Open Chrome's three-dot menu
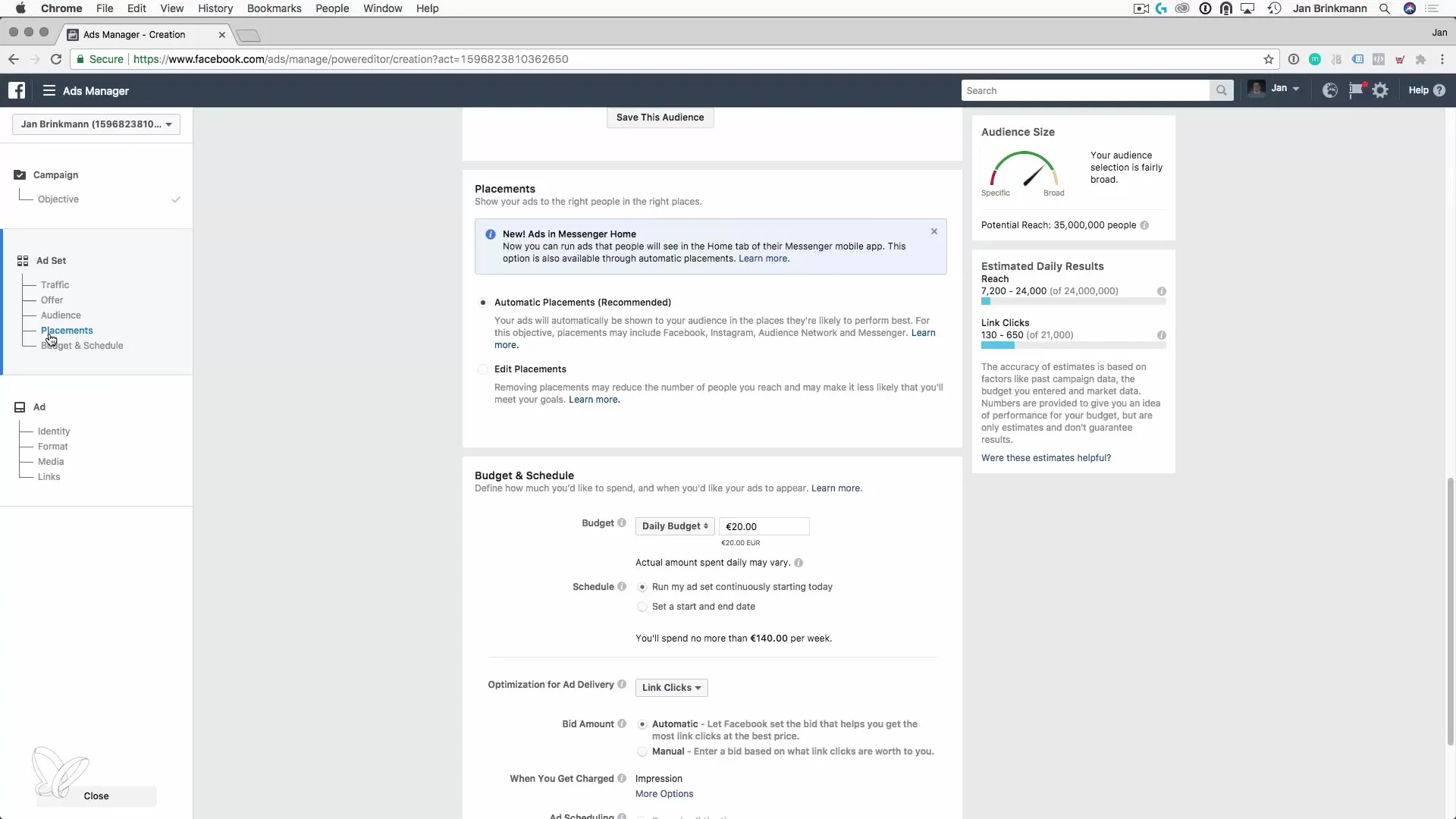 click(x=1442, y=59)
